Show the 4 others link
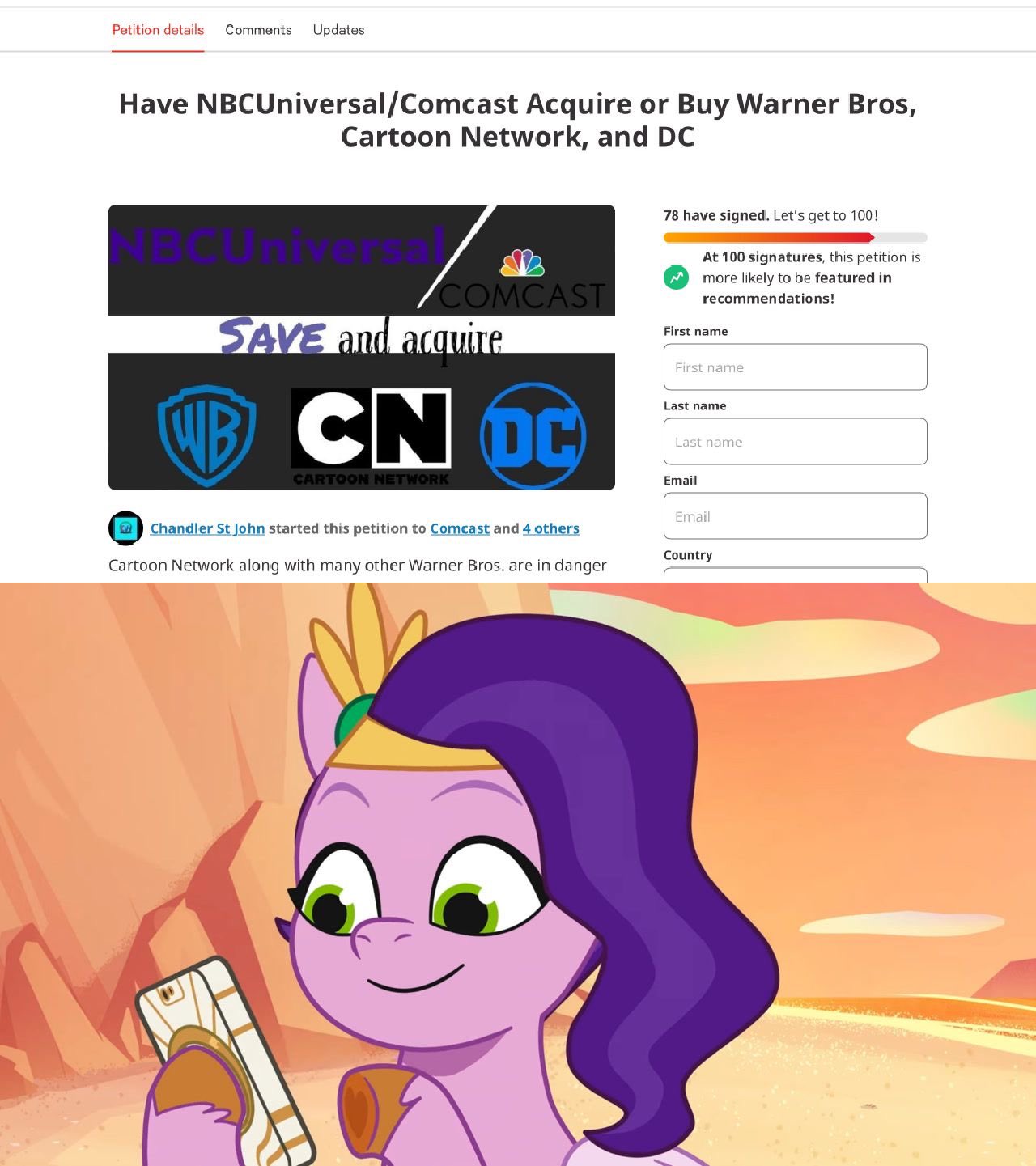This screenshot has height=1166, width=1036. [551, 528]
